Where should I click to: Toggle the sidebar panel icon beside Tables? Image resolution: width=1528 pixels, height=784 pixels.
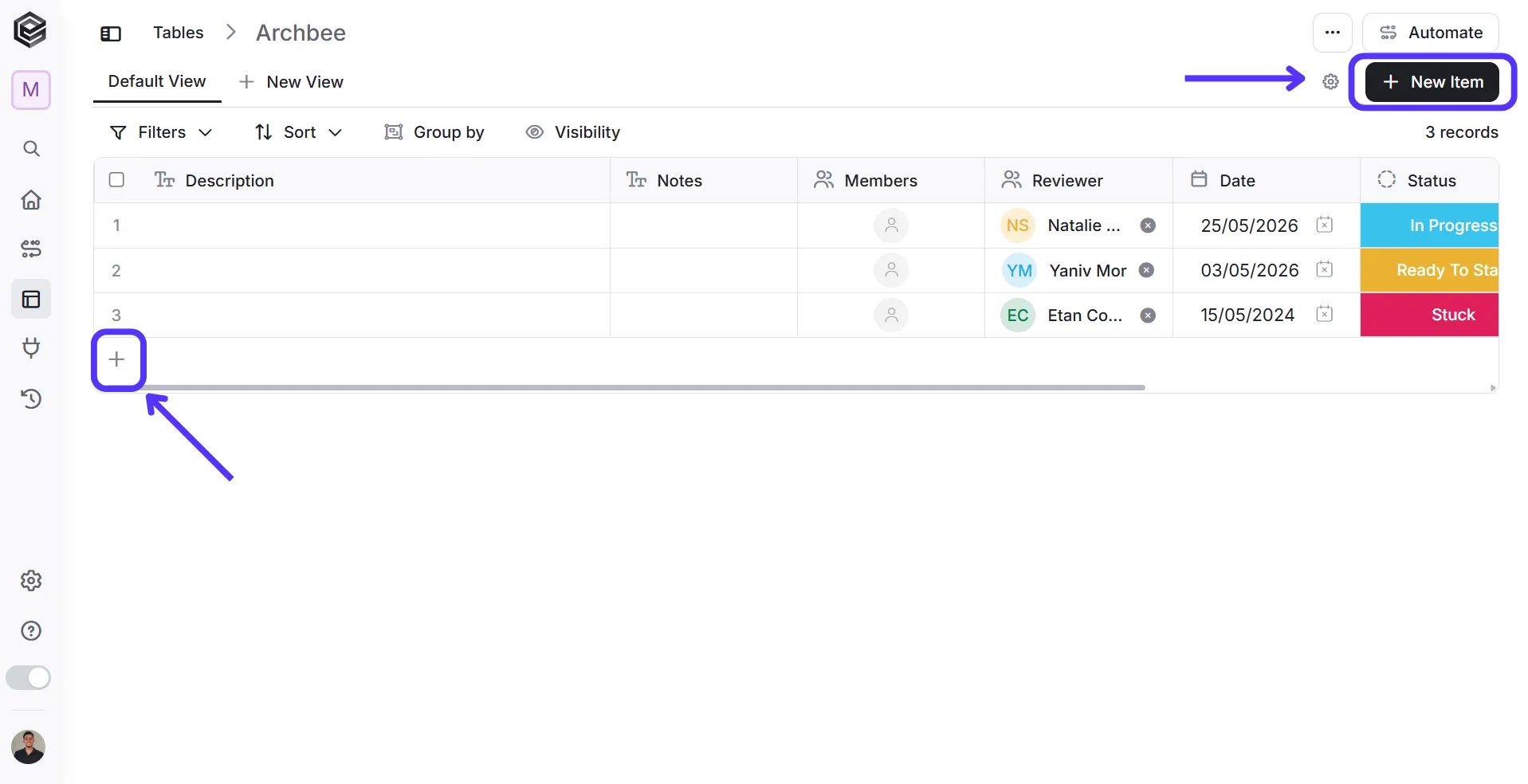[111, 33]
